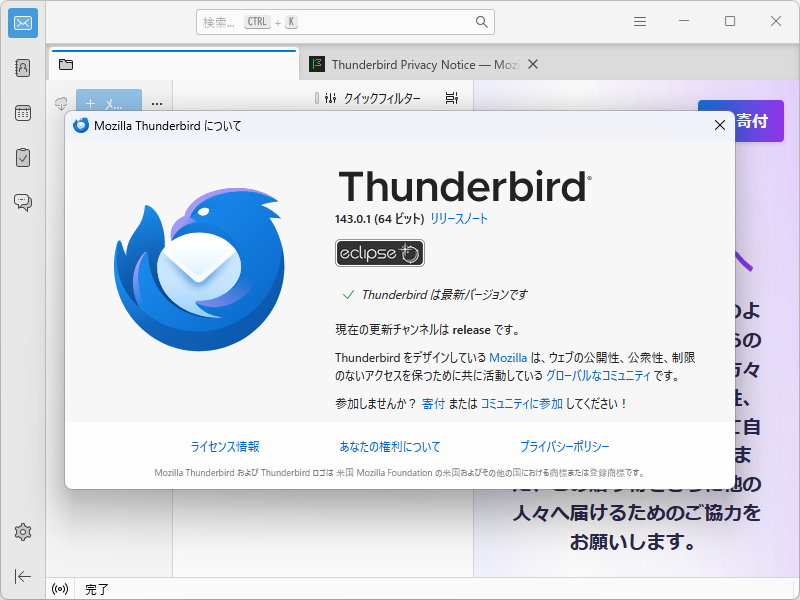Open the more options menu next to new message

(x=156, y=103)
